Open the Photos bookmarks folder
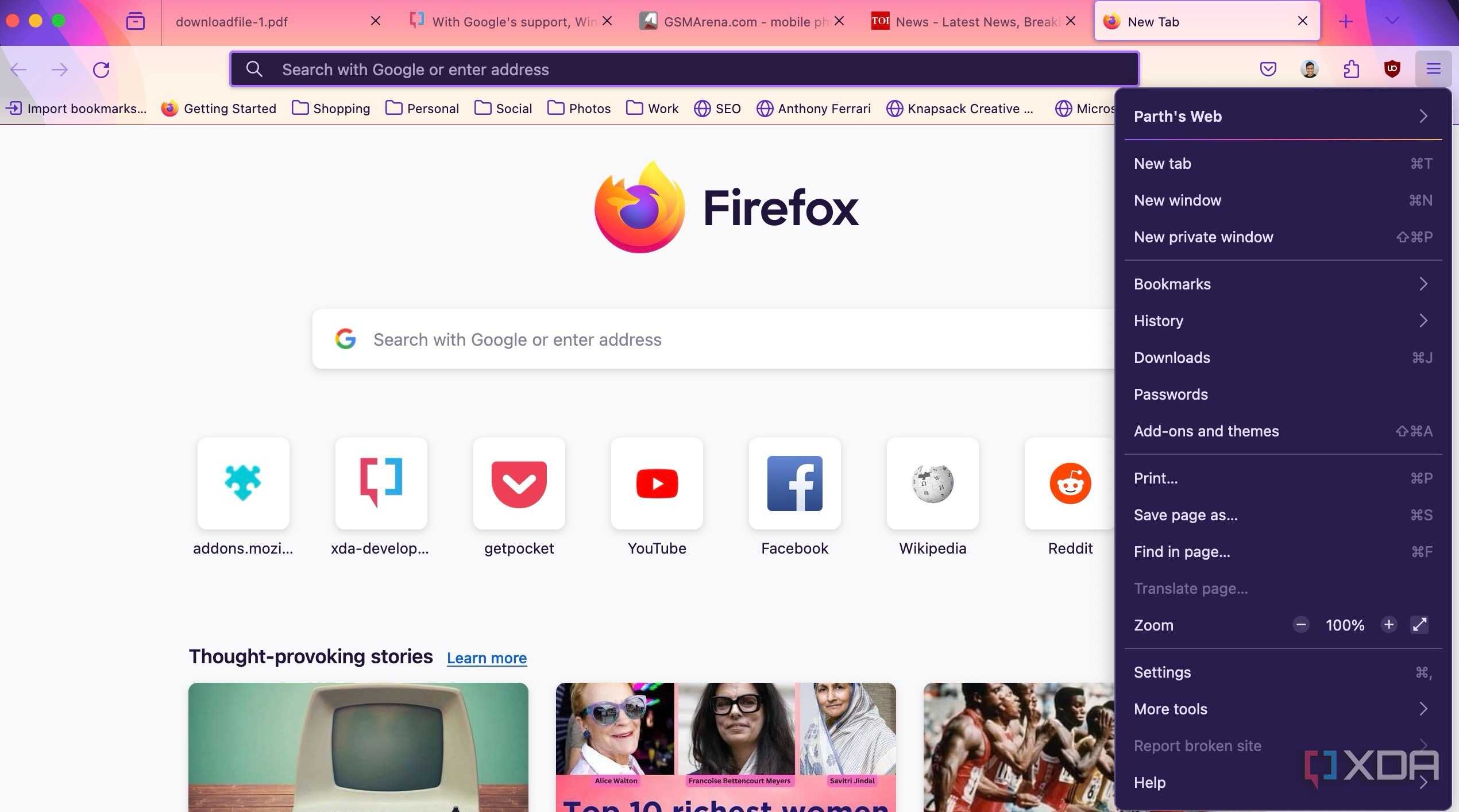Screen dimensions: 1459x812 click(579, 109)
